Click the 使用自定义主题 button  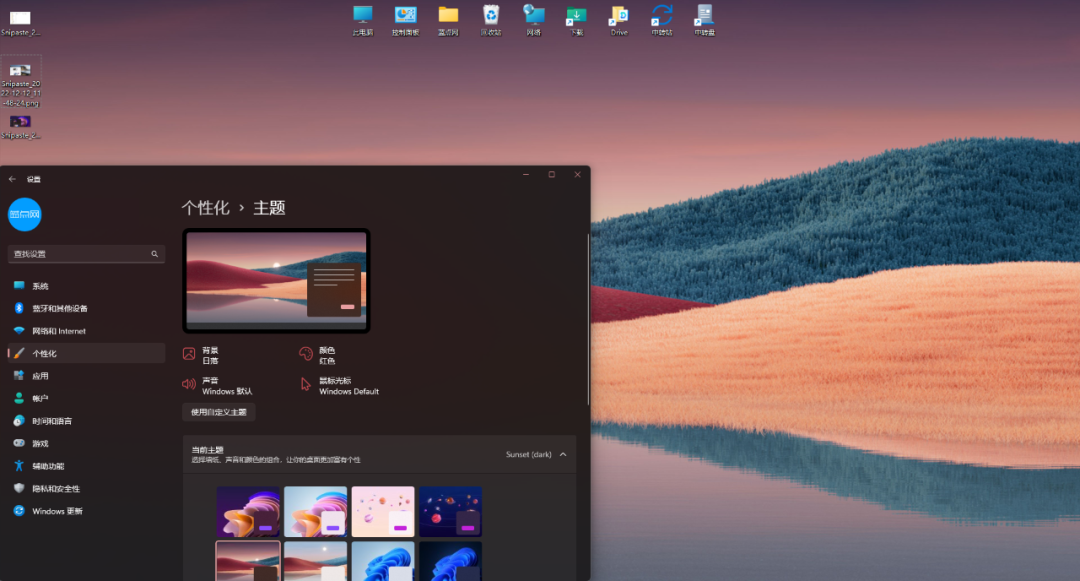[x=218, y=412]
